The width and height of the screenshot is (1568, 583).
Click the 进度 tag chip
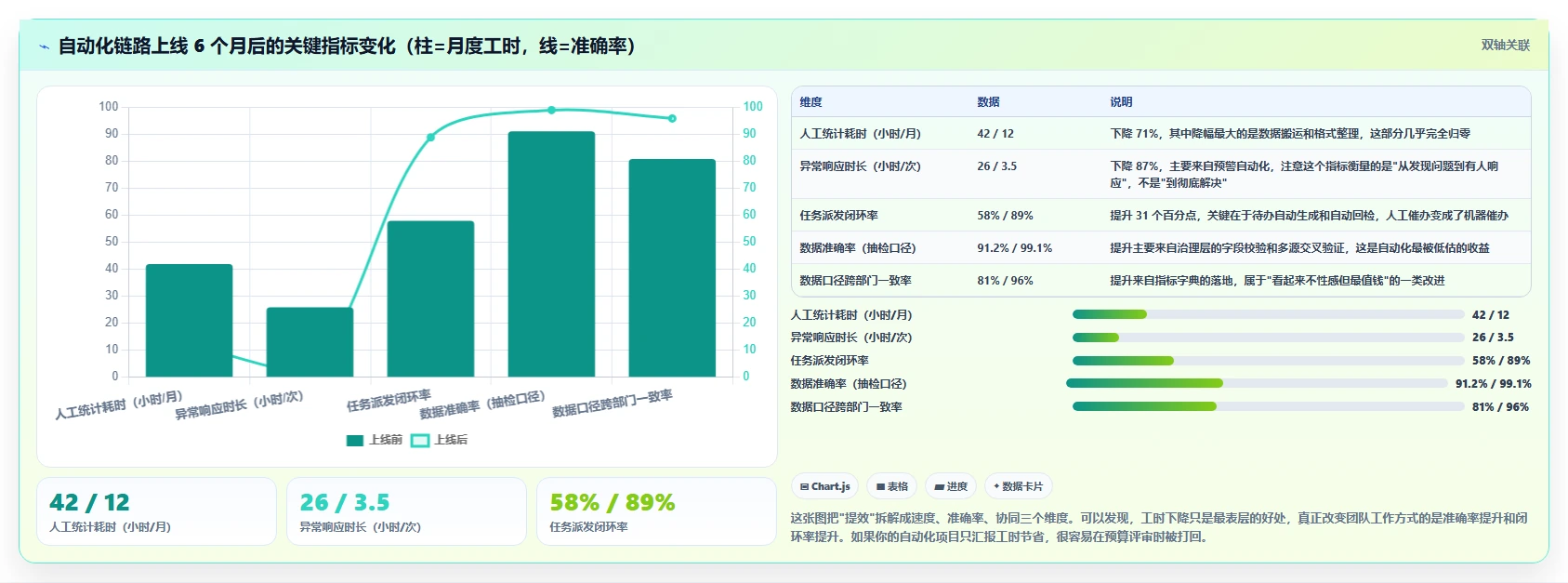951,486
